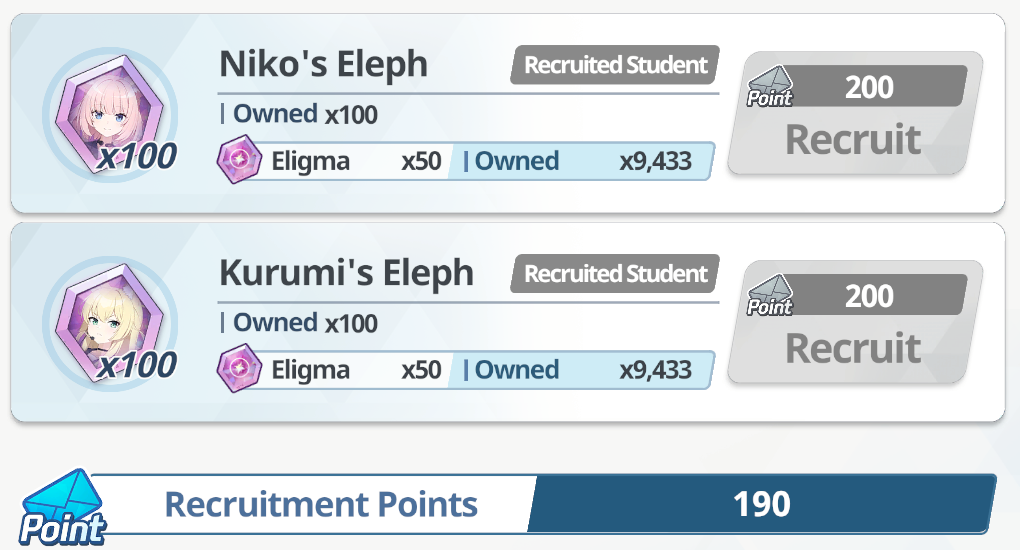Click the Eligma Owned x9,433 field for Kurumi
Screen dimensions: 1020x550
click(581, 370)
